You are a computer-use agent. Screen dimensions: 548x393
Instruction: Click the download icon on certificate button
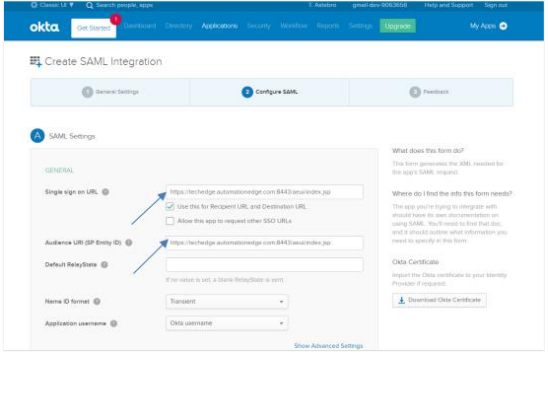[402, 300]
